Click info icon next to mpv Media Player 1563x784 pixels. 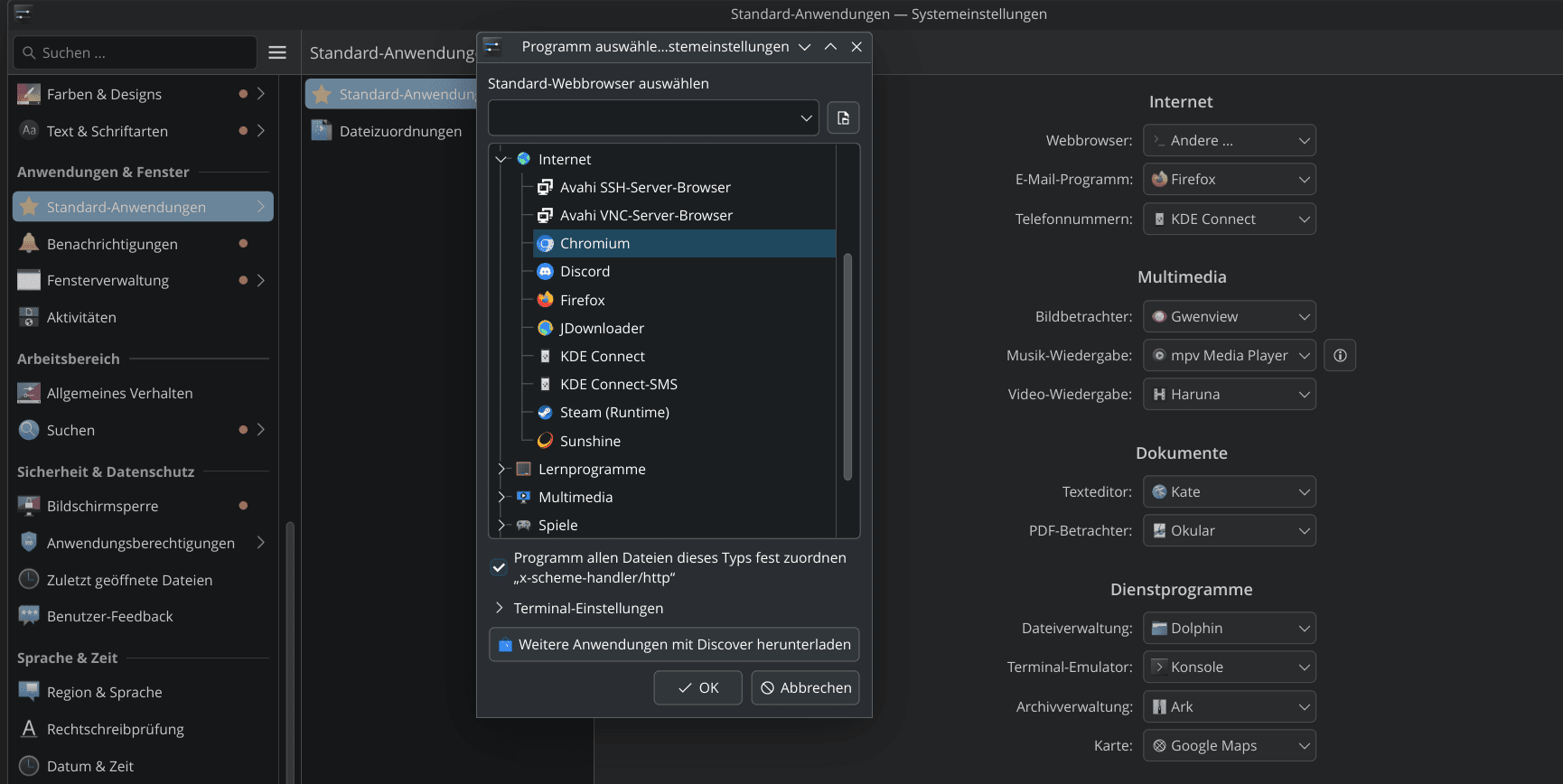tap(1340, 356)
